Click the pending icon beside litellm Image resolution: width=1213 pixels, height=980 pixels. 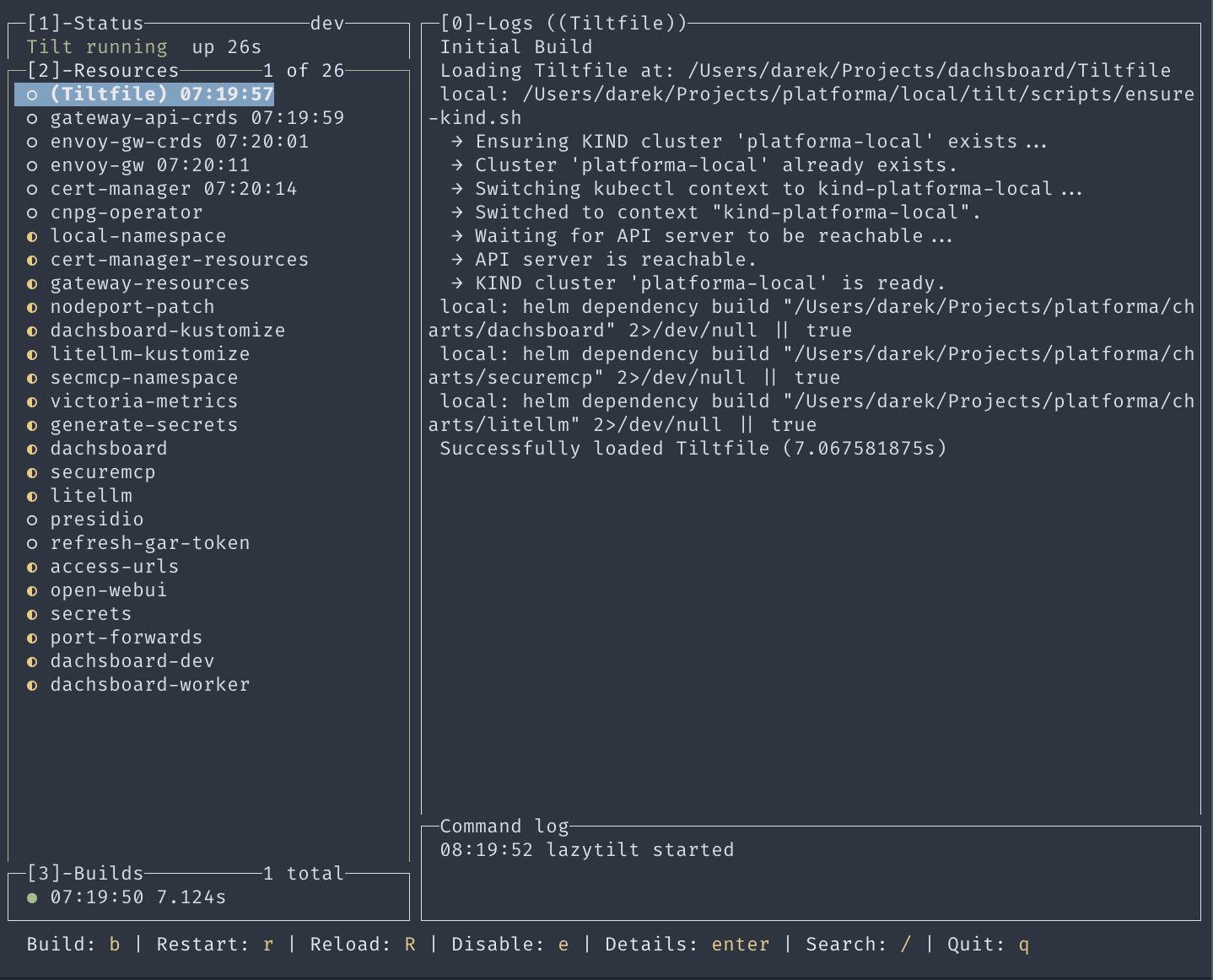click(32, 497)
